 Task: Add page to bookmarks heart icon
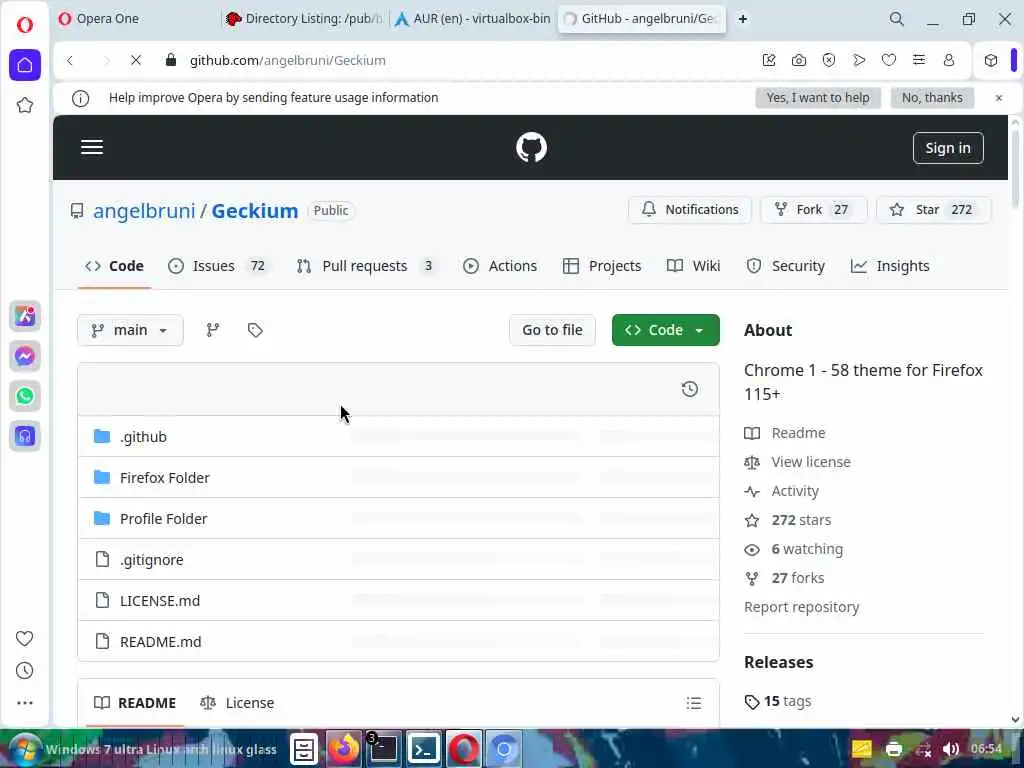click(889, 60)
